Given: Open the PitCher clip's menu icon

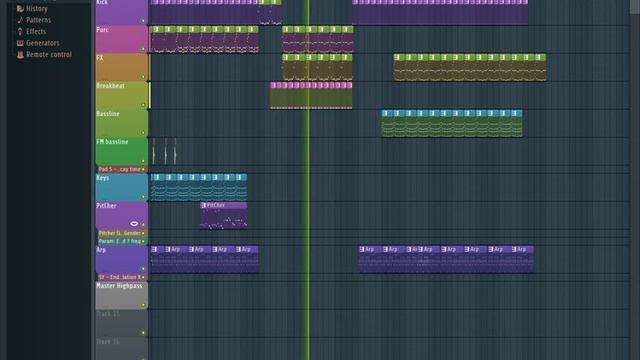Looking at the screenshot, I should [x=203, y=205].
